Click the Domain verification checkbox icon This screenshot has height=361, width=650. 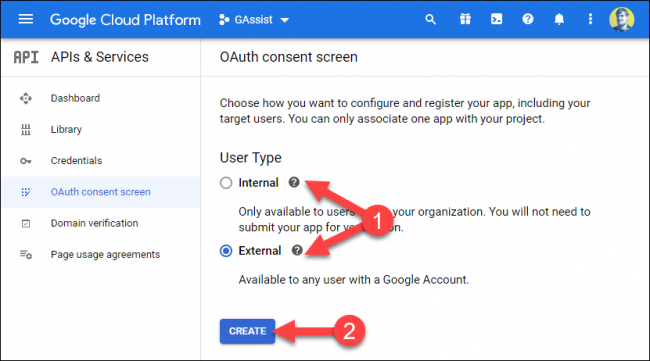(26, 224)
